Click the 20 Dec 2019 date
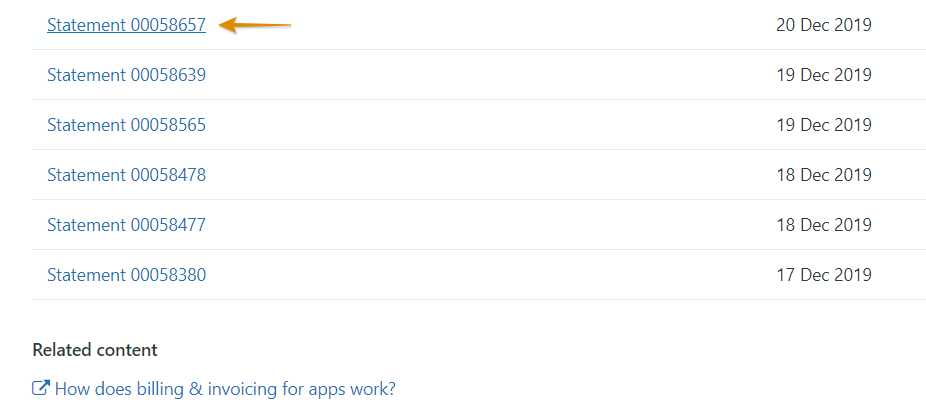926x416 pixels. 824,25
